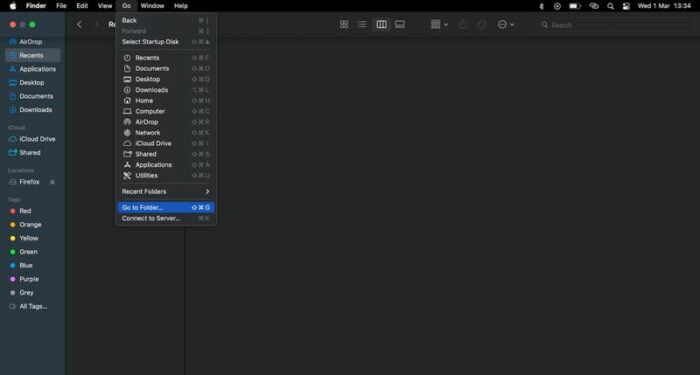
Task: Select the Blue tag in sidebar
Action: (33, 265)
